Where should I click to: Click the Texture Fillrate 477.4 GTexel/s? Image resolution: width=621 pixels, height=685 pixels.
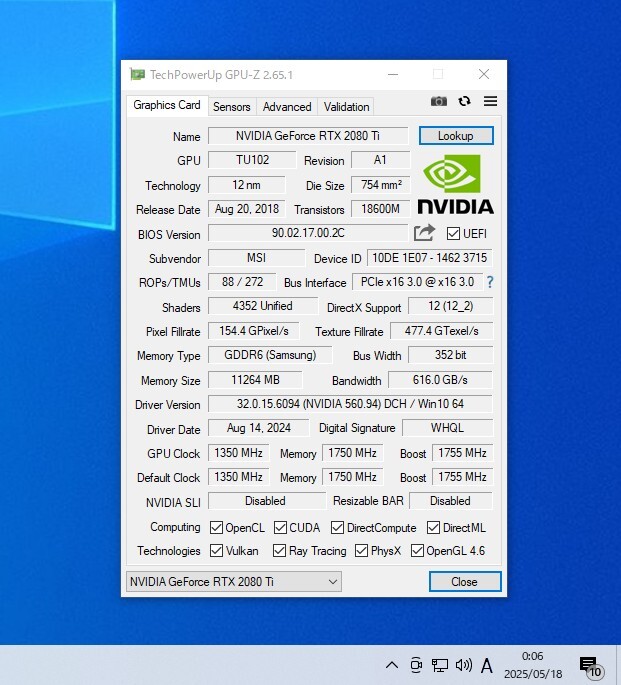coord(442,331)
